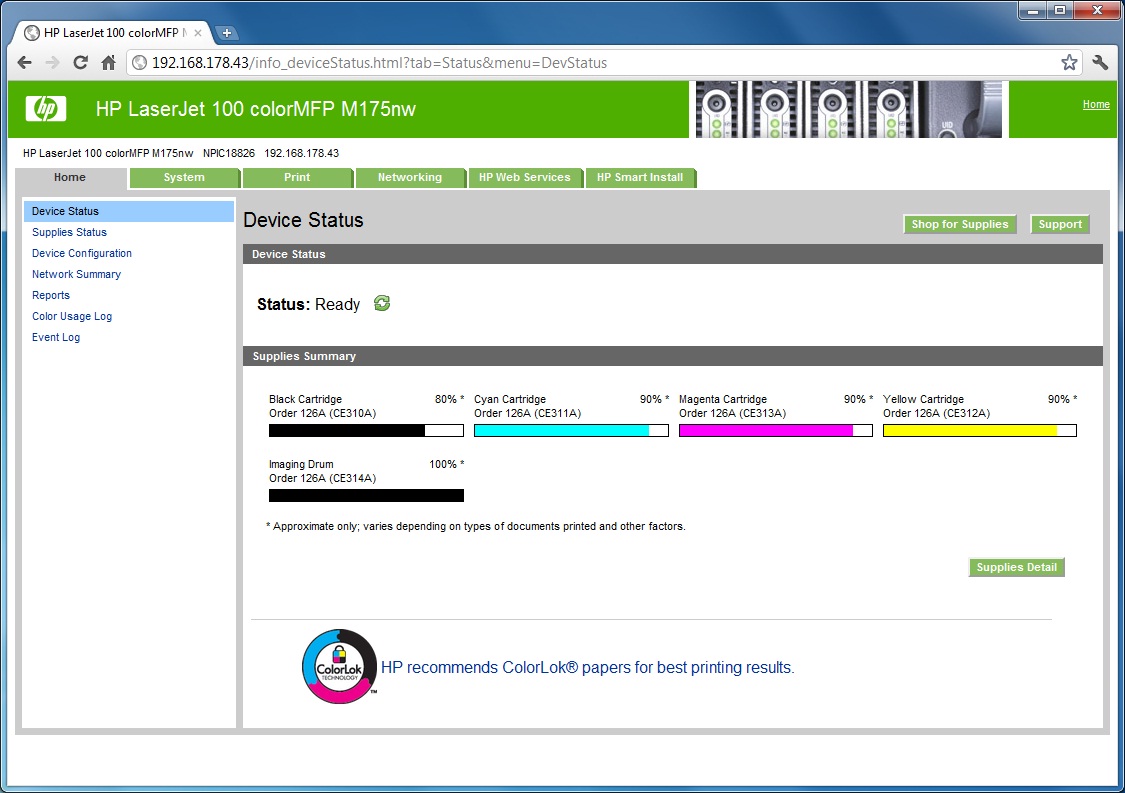The height and width of the screenshot is (793, 1125).
Task: Bookmark this page with the star icon
Action: tap(1069, 63)
